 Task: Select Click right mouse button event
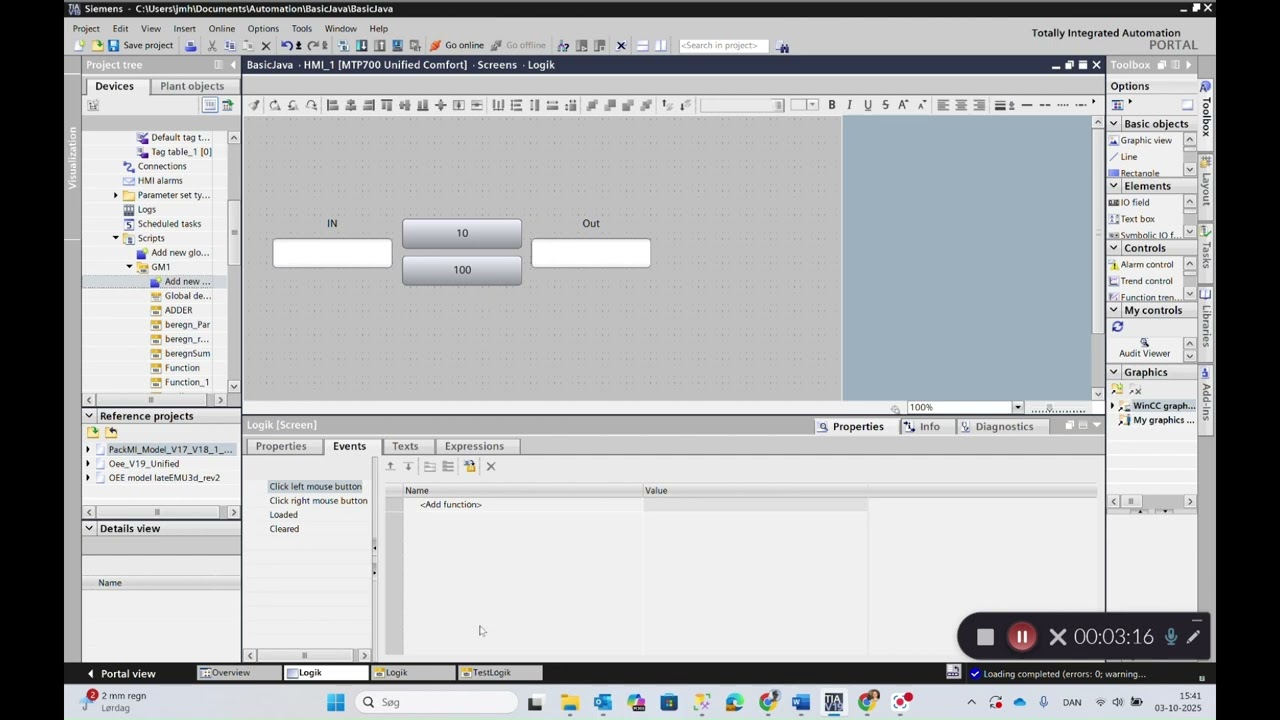318,501
